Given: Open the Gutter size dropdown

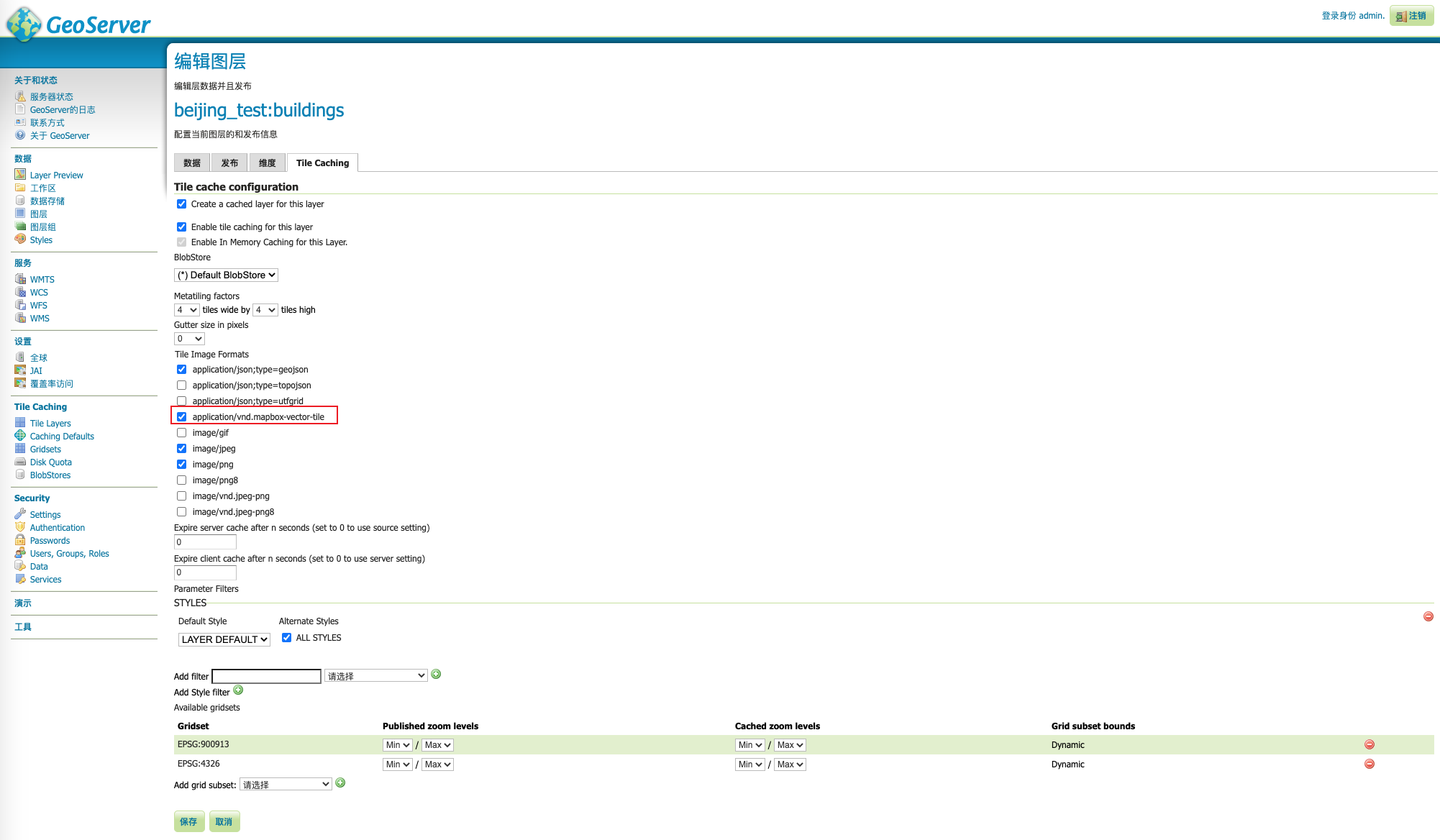Looking at the screenshot, I should (190, 339).
